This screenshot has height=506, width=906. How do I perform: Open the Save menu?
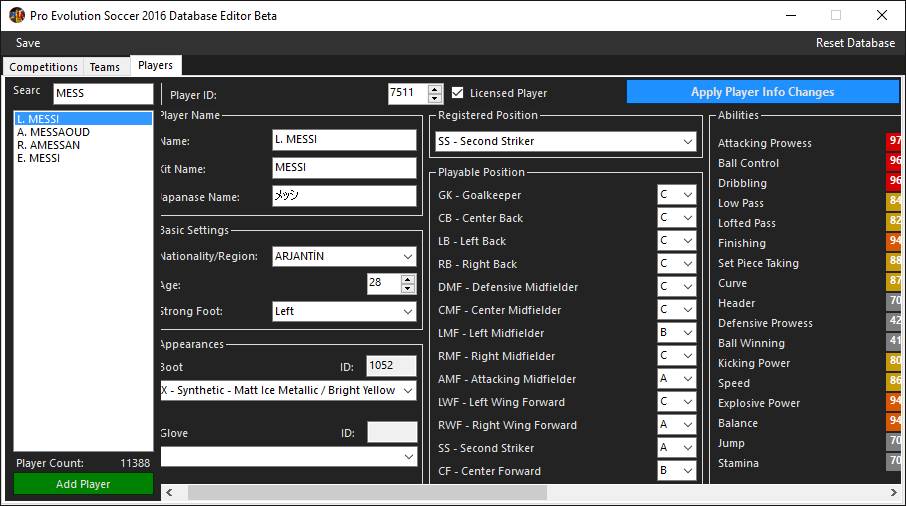(x=28, y=43)
